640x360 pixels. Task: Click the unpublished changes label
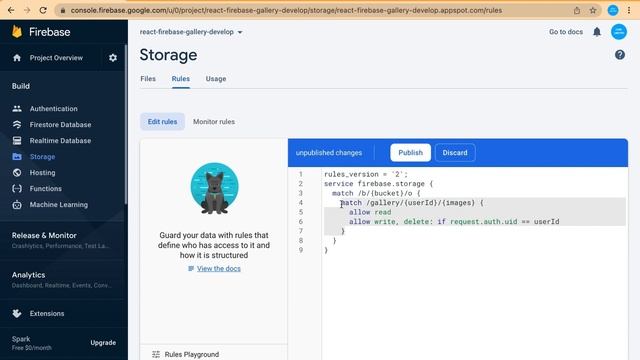[329, 153]
